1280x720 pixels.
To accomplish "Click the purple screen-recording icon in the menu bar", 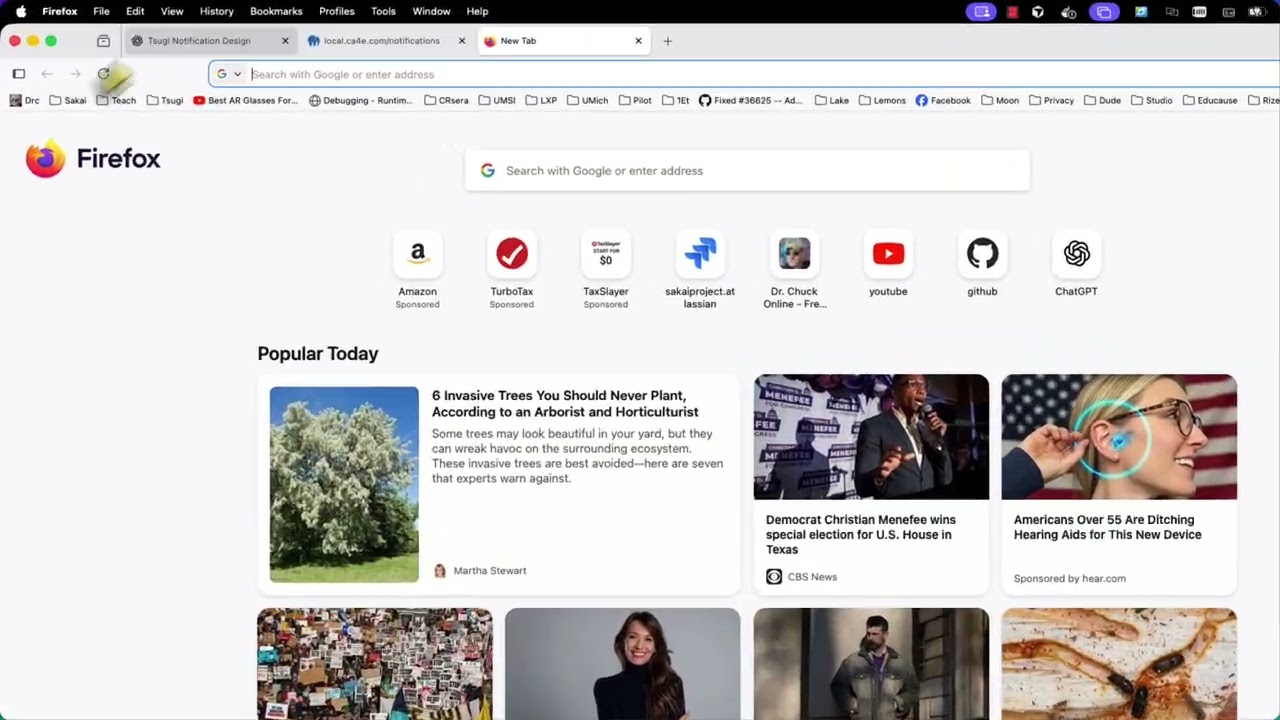I will pos(982,12).
